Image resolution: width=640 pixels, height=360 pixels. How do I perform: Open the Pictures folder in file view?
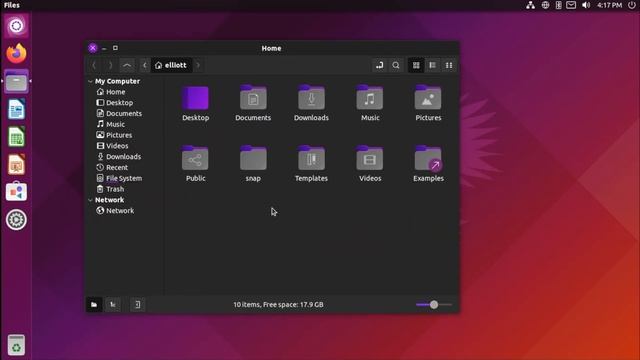pos(428,98)
